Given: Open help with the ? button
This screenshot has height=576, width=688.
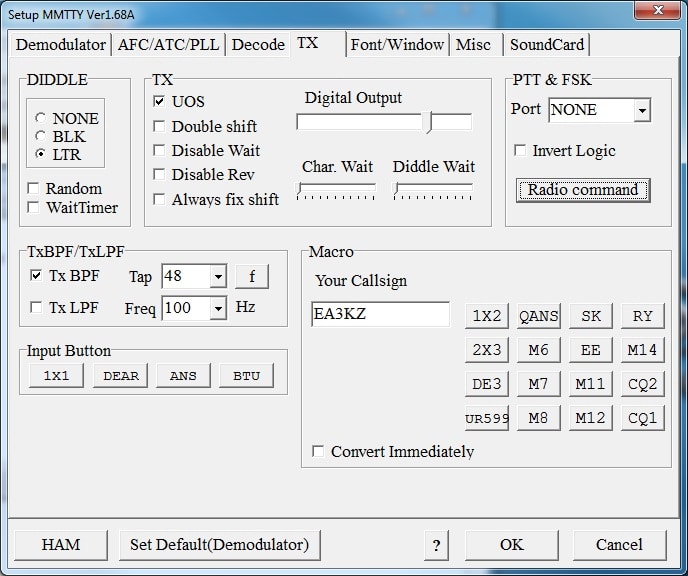Looking at the screenshot, I should pyautogui.click(x=436, y=545).
